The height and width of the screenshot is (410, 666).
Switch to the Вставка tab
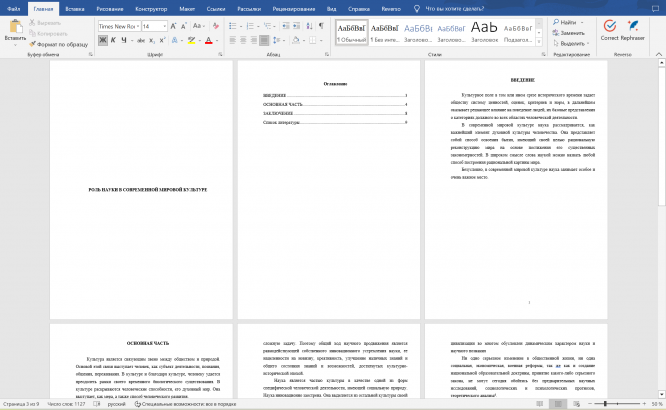(75, 8)
